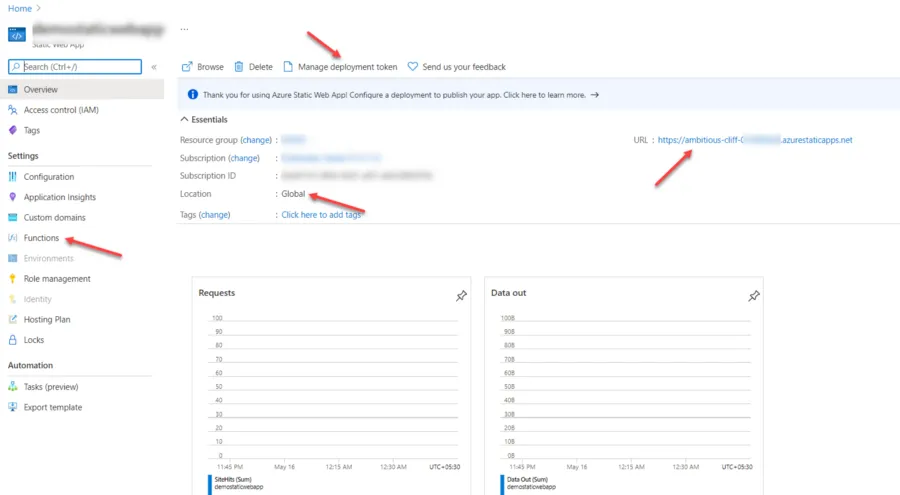Click the Browse external link icon
This screenshot has width=900, height=495.
click(187, 67)
